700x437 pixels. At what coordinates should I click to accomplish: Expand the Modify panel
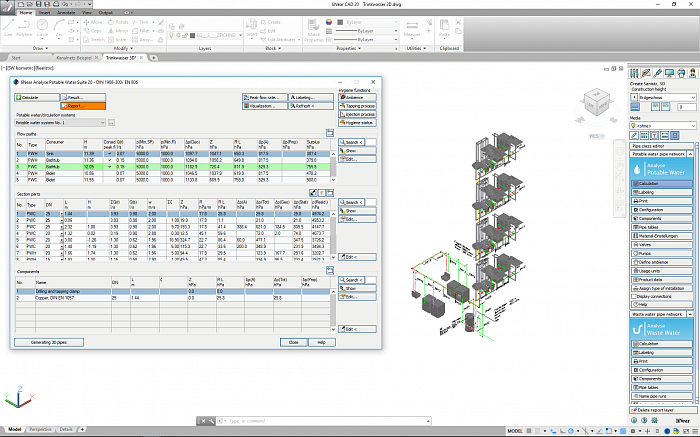pos(124,48)
